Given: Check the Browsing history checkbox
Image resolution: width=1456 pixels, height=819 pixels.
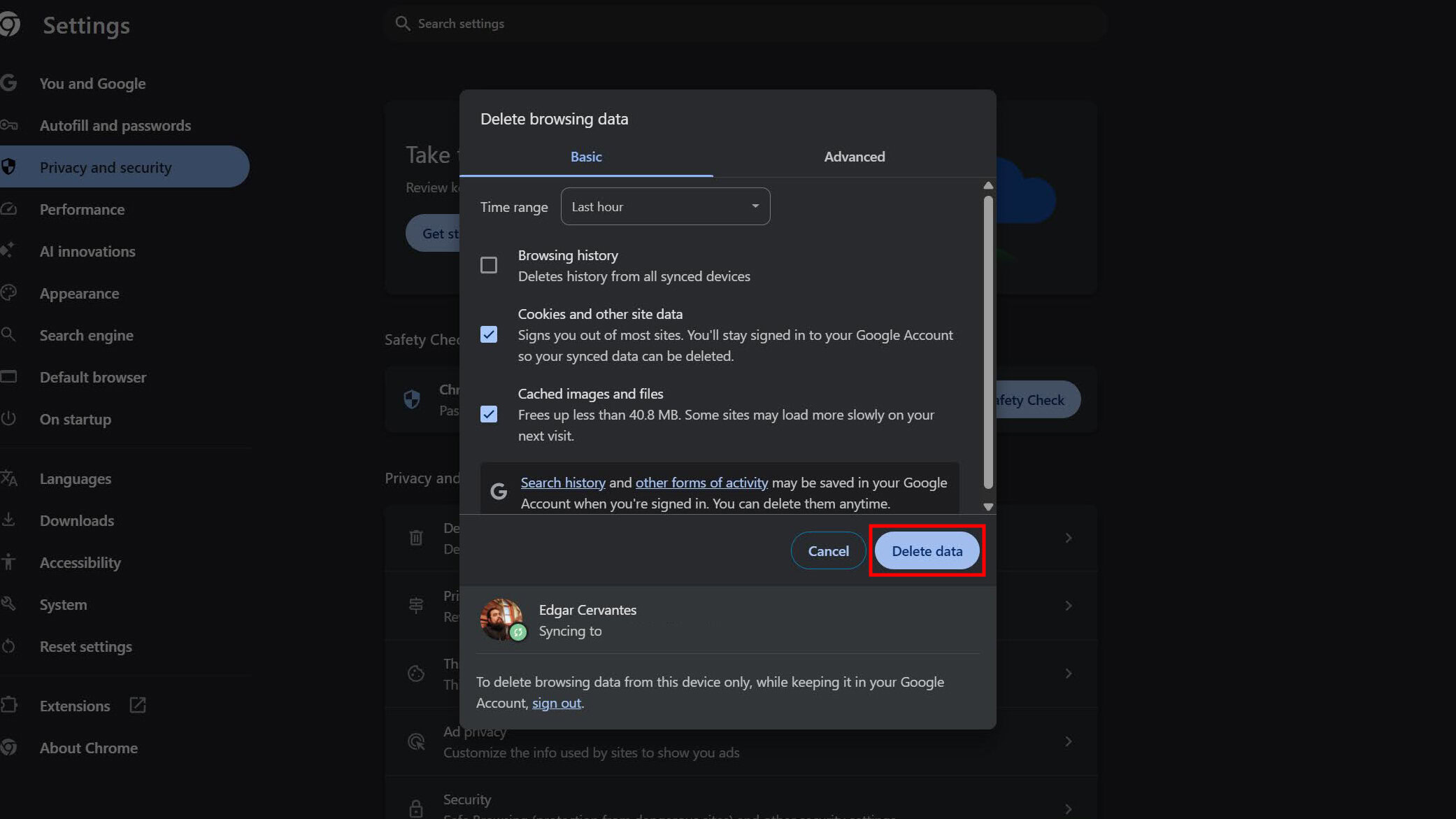Looking at the screenshot, I should [489, 265].
